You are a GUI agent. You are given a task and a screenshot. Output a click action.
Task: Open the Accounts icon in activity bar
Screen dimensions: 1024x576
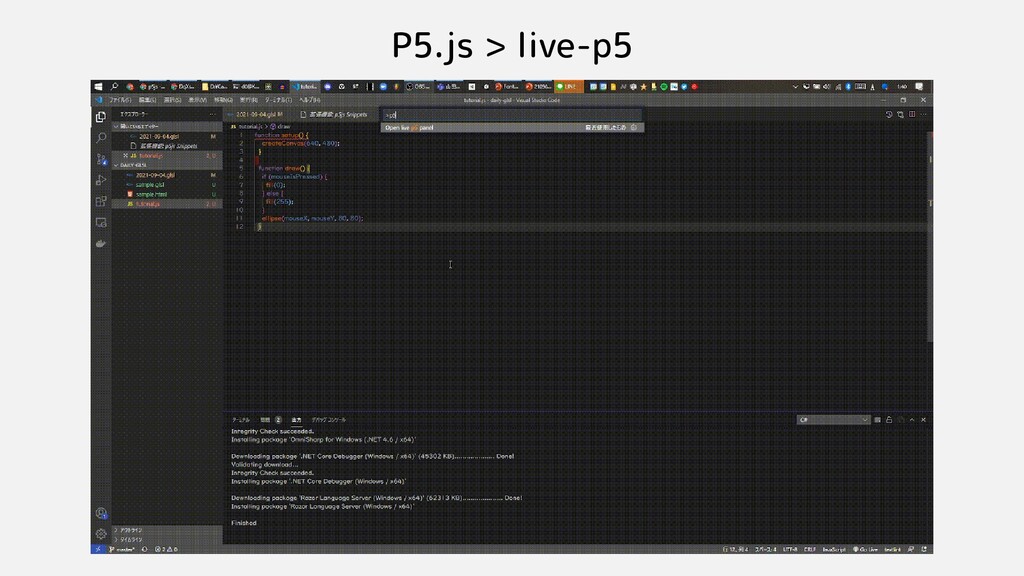[101, 513]
